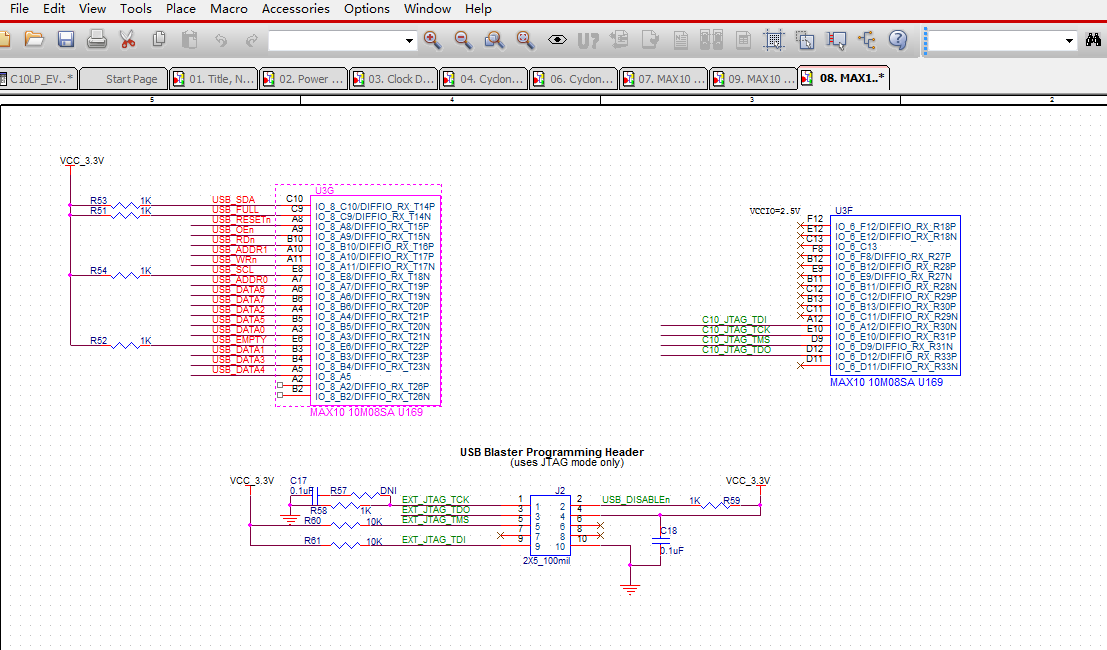Select the C10_JTAG_TDI net label
Viewport: 1107px width, 650px height.
coord(734,320)
